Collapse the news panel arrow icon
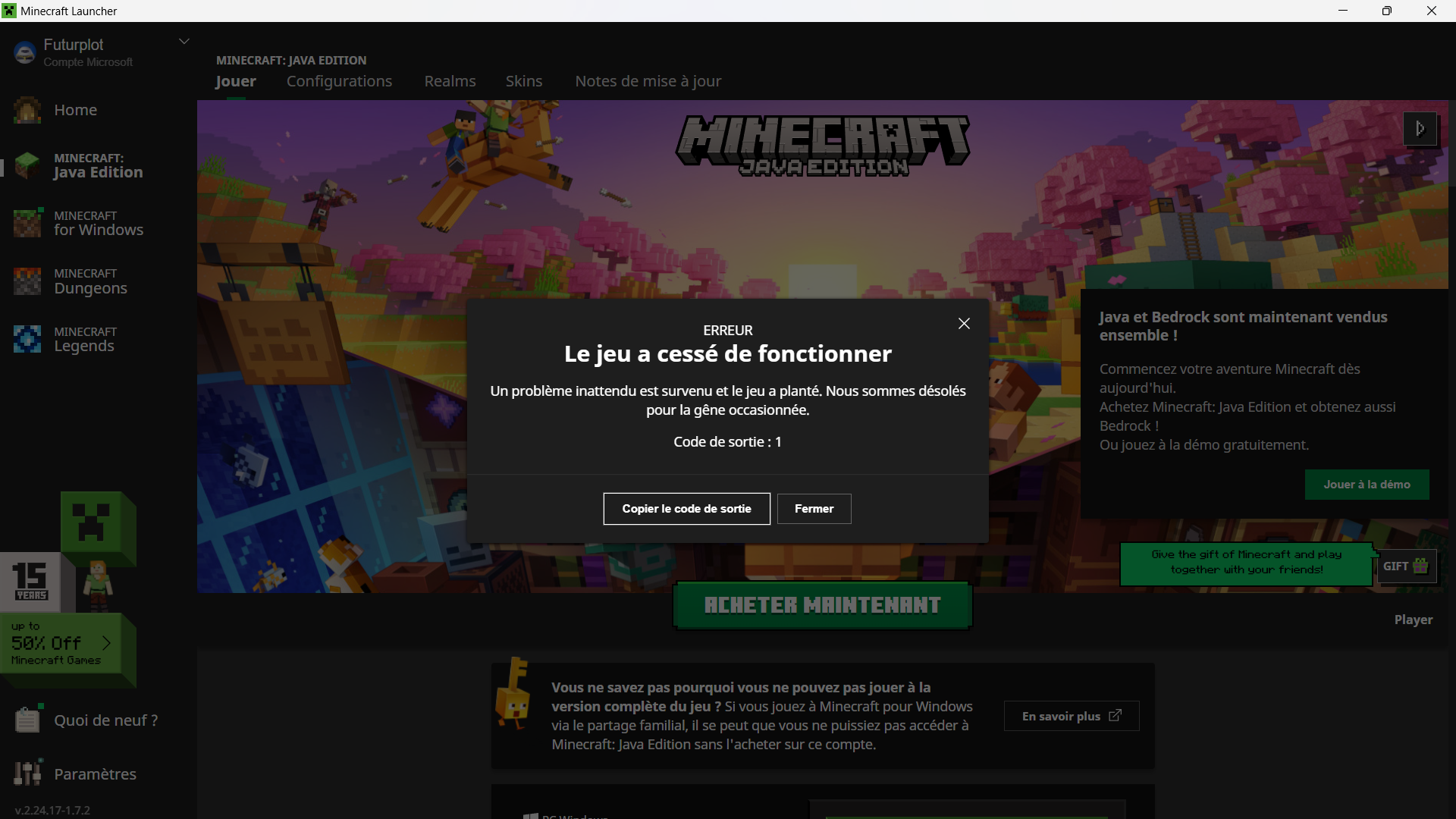Viewport: 1456px width, 819px height. coord(1420,129)
